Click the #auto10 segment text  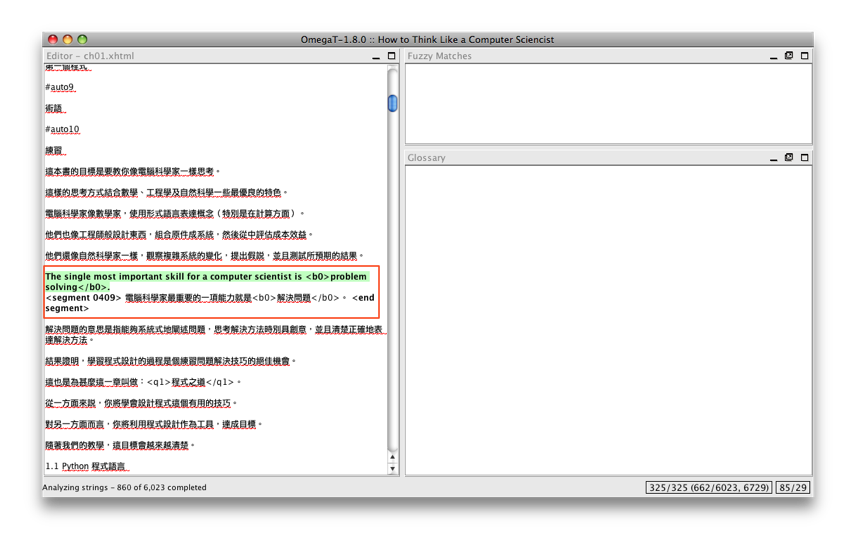pos(62,130)
